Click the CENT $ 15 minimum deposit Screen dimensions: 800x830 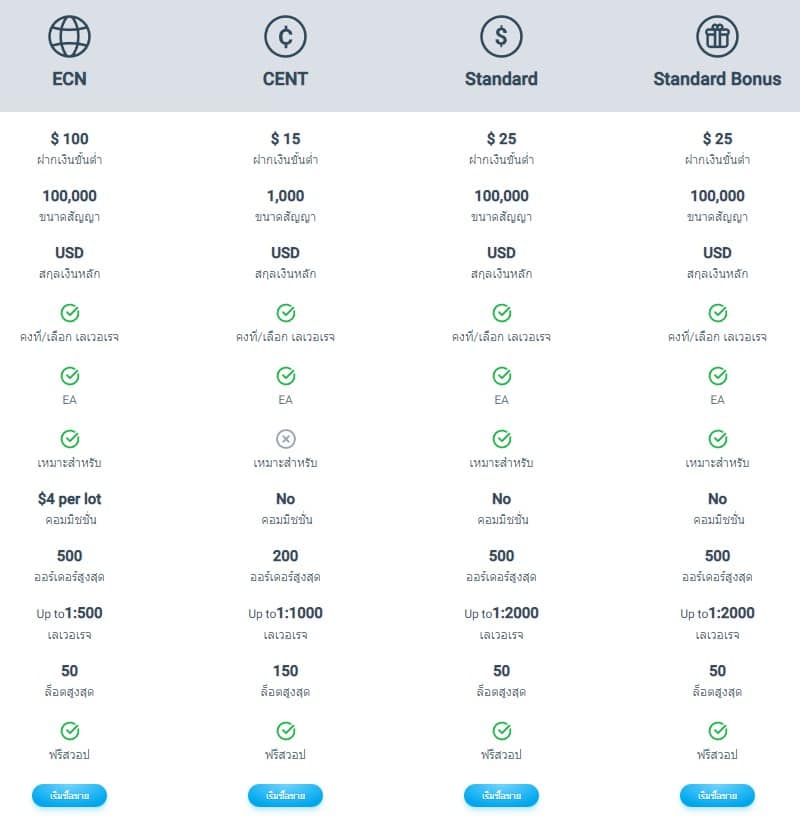coord(285,139)
